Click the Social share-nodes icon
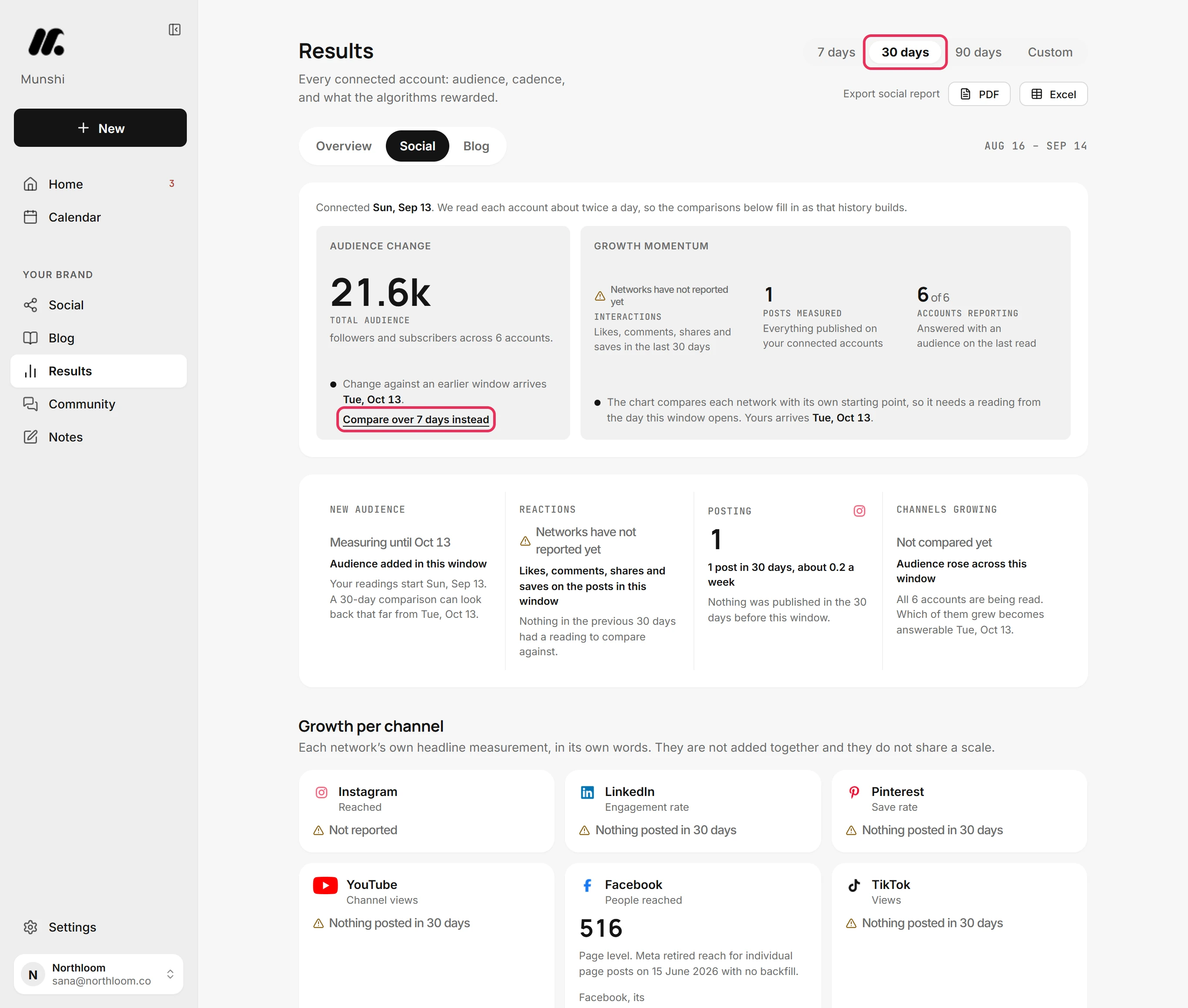The image size is (1188, 1008). click(x=30, y=305)
